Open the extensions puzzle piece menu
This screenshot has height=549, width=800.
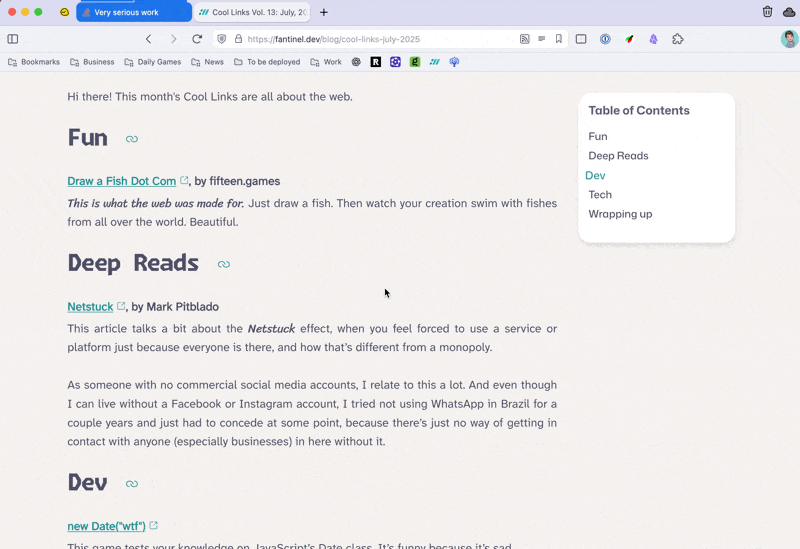coord(678,39)
